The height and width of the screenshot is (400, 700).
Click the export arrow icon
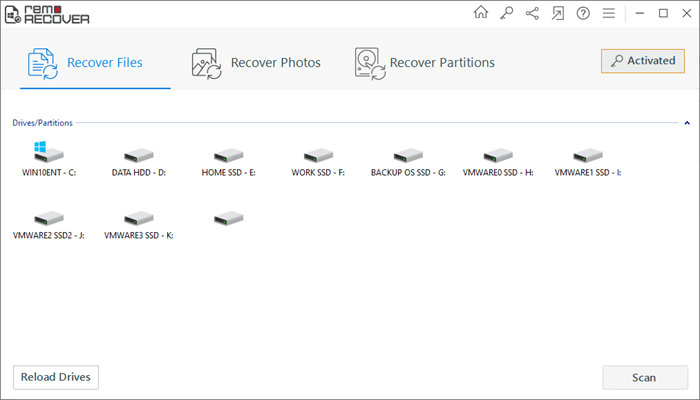pyautogui.click(x=557, y=14)
